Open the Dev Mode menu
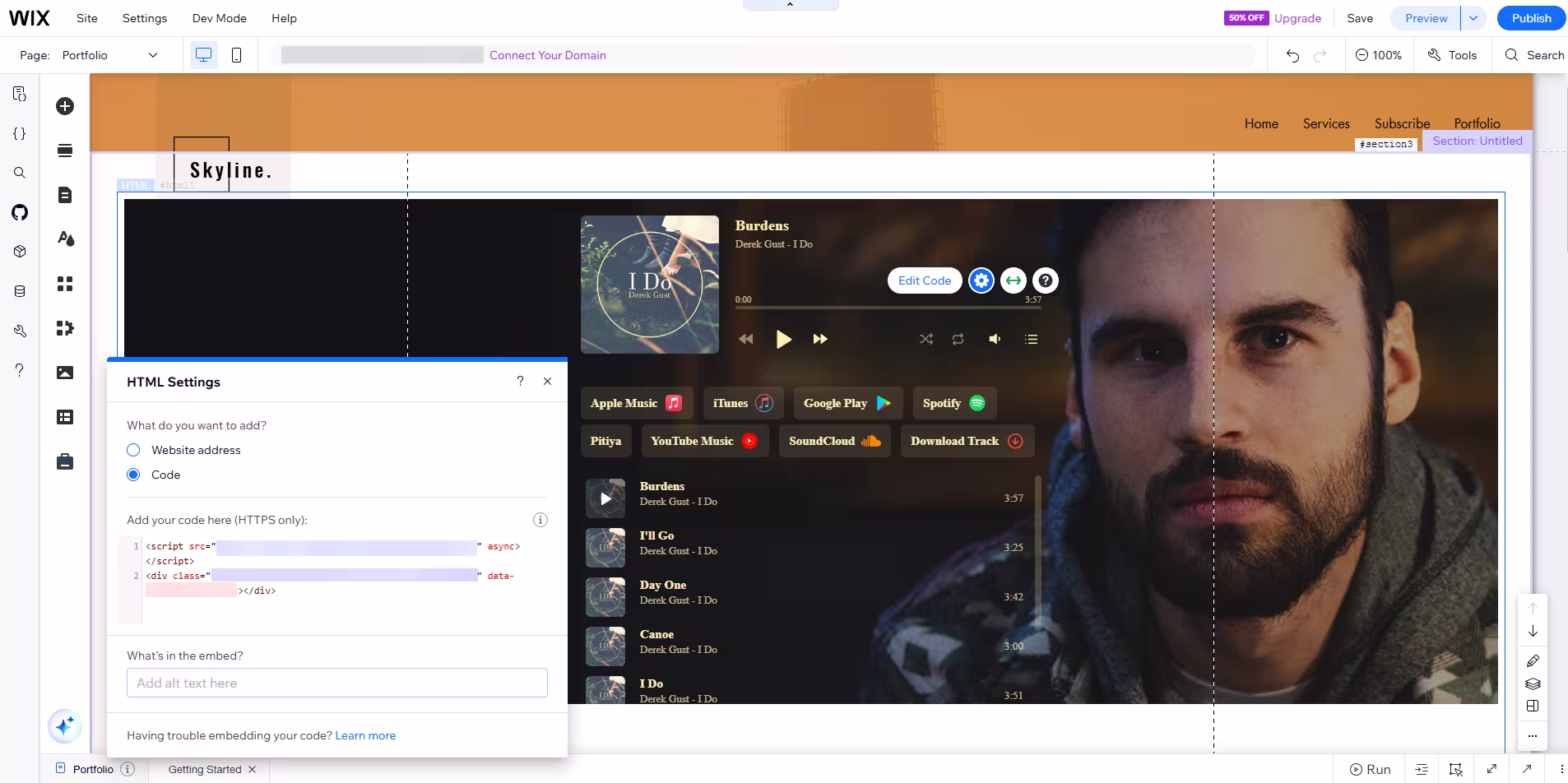1568x783 pixels. point(220,18)
